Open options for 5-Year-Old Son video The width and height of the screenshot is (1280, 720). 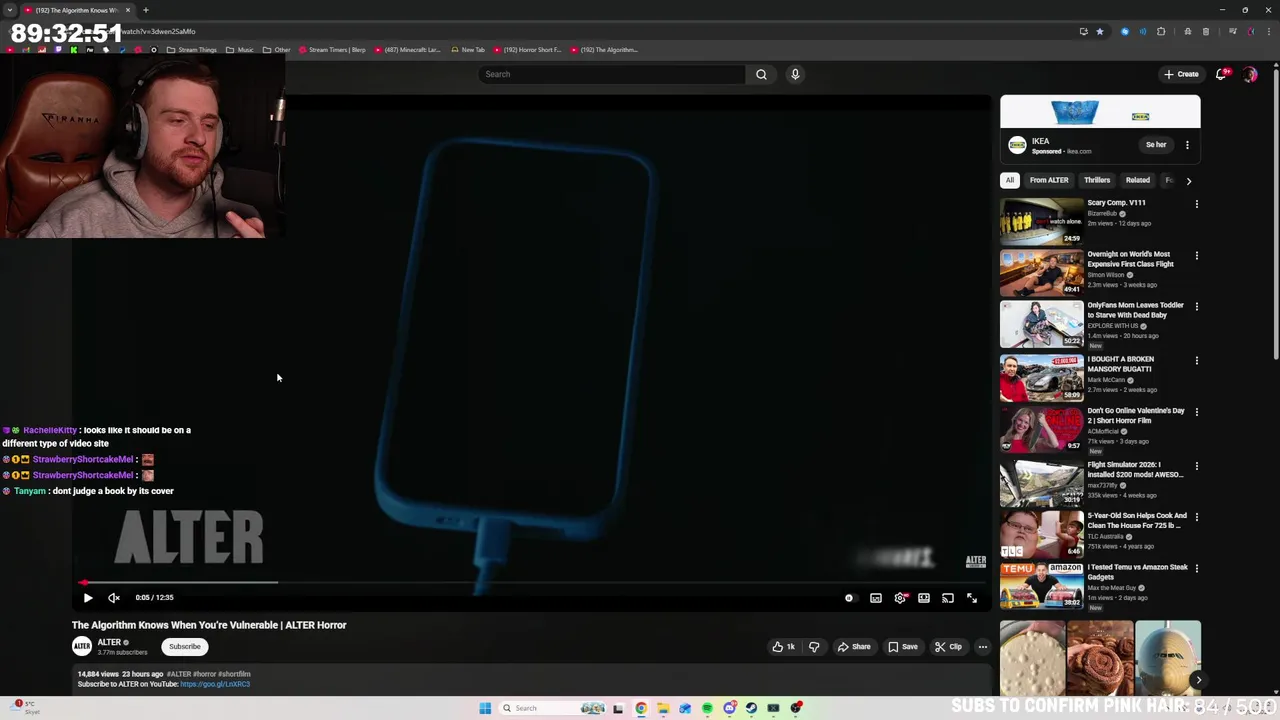tap(1196, 516)
